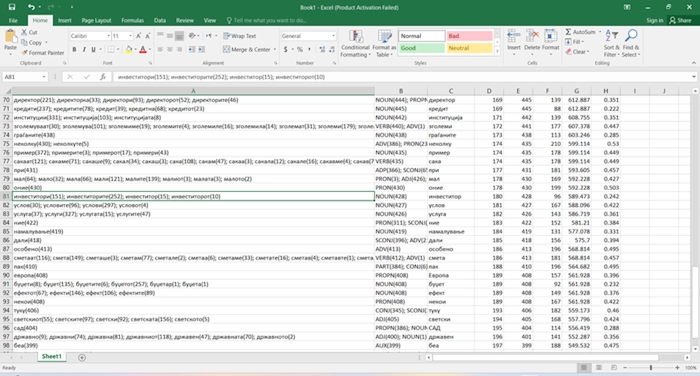
Task: Click Increase Indent icon
Action: tap(201, 50)
